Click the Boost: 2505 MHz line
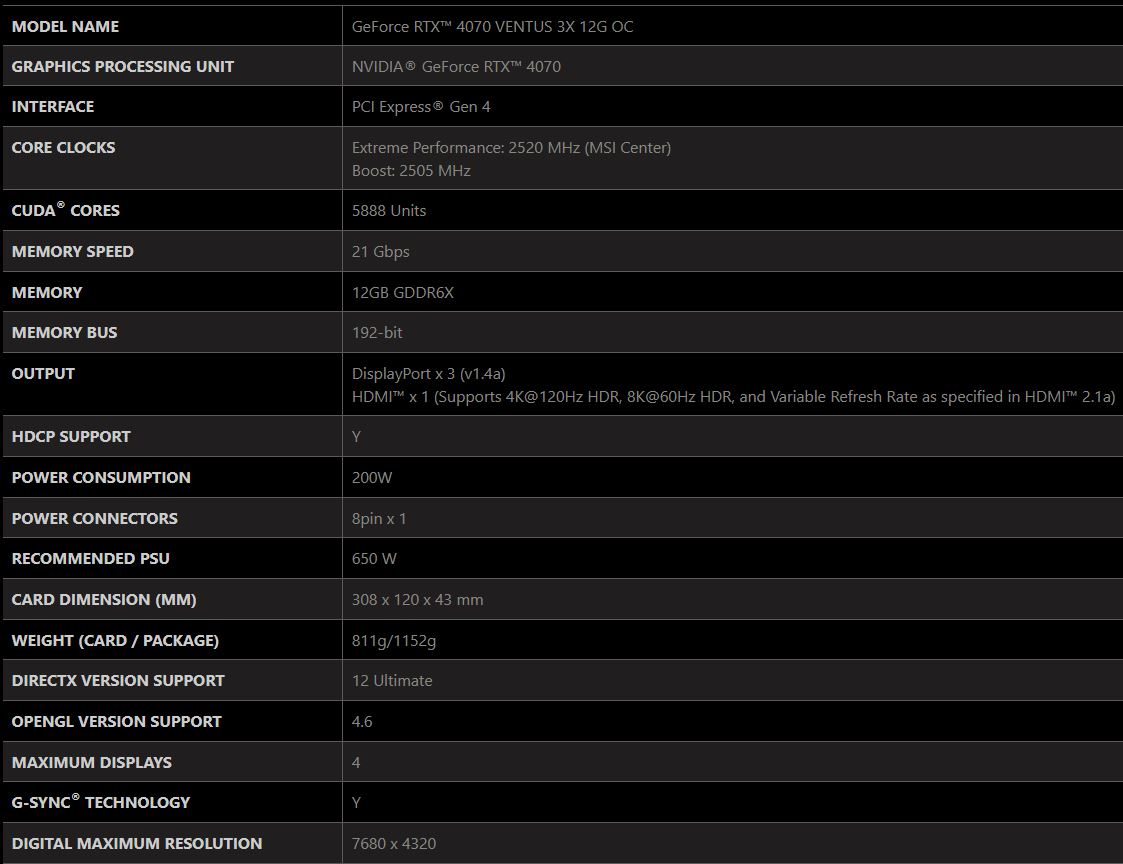This screenshot has height=864, width=1123. point(411,171)
